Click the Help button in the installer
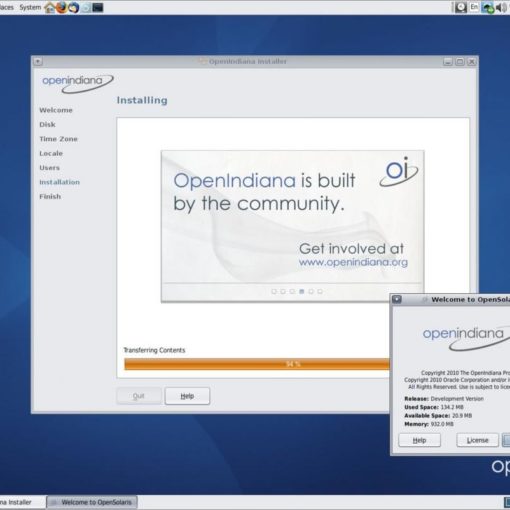This screenshot has height=510, width=510. pos(187,396)
